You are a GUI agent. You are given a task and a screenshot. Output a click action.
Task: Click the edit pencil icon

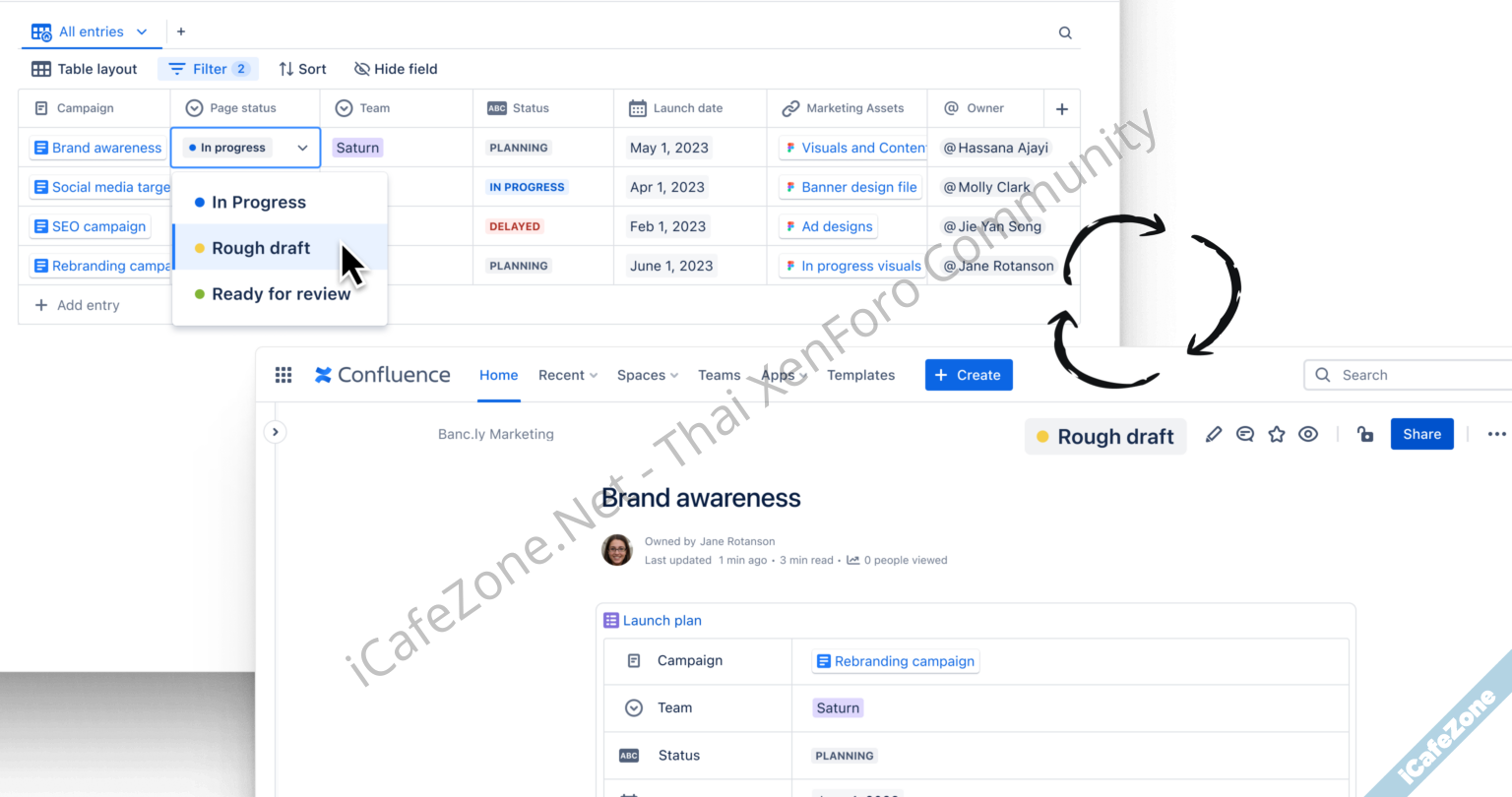[x=1214, y=434]
